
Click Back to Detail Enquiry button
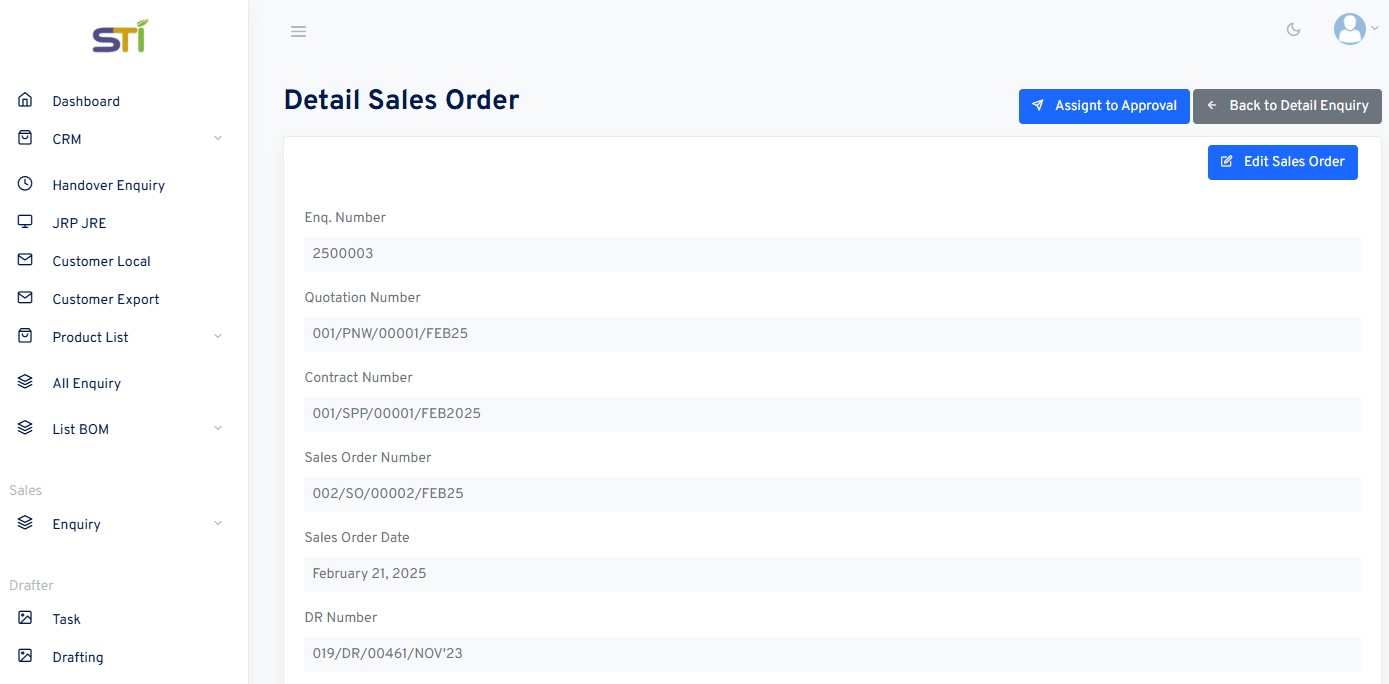1287,106
